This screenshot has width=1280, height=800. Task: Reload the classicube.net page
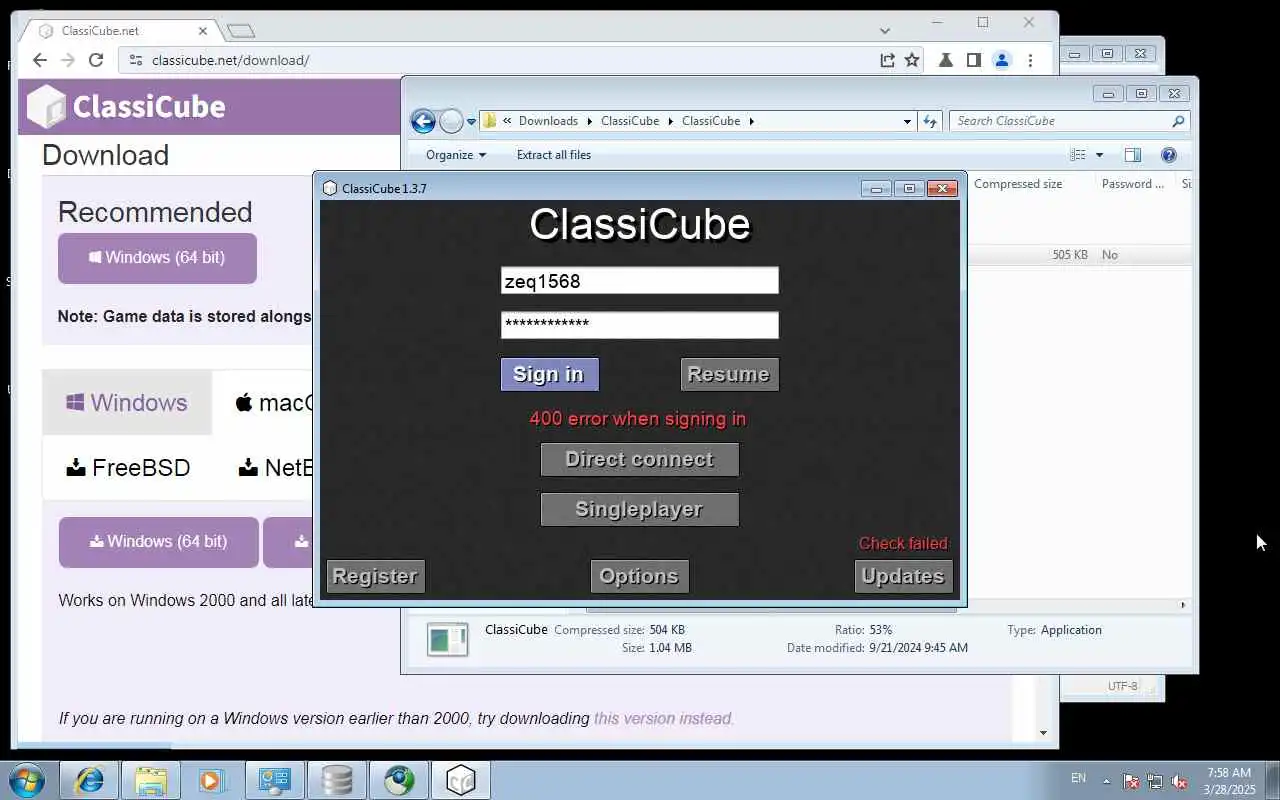coord(96,60)
